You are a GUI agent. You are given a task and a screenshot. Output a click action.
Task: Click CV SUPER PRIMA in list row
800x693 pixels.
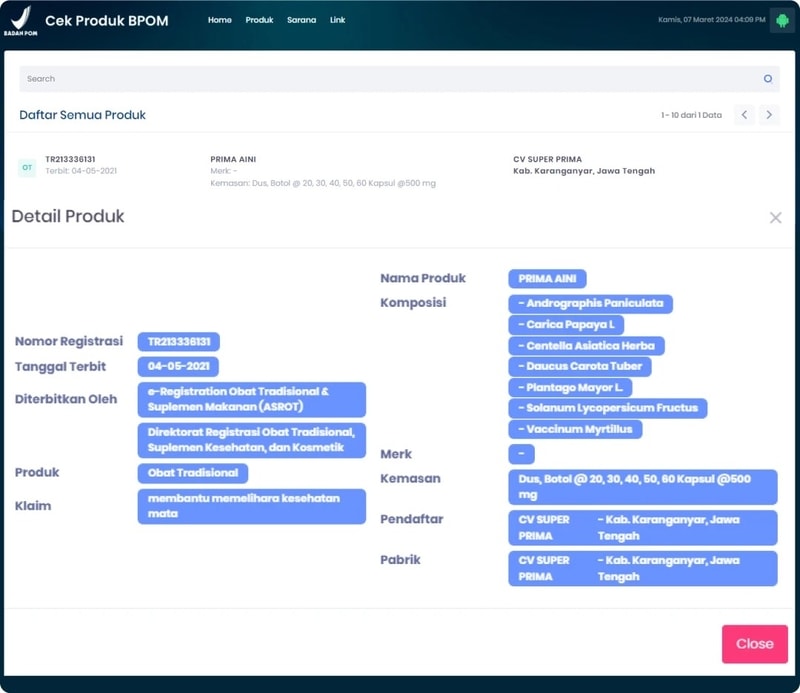(x=547, y=159)
